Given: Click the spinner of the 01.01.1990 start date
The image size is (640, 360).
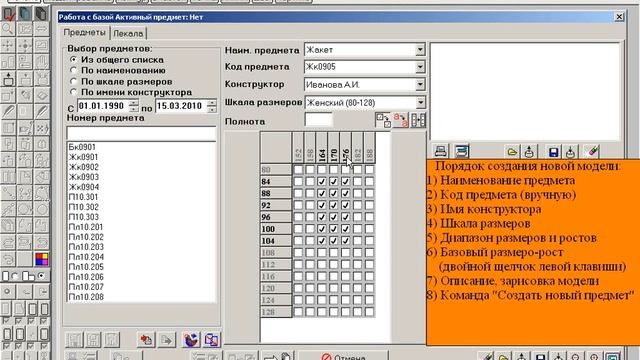Looking at the screenshot, I should coord(134,106).
